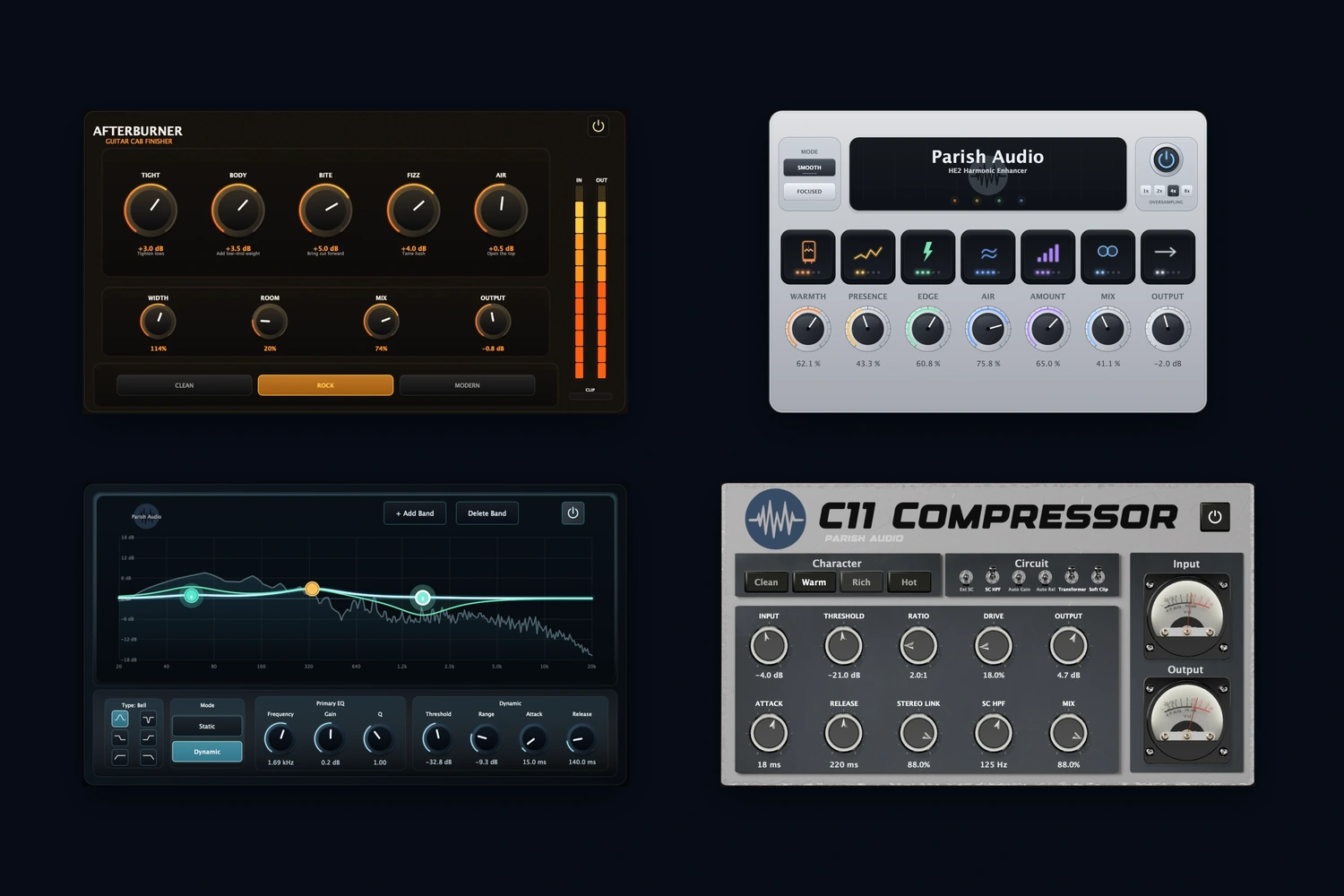Set EQ band mode to Static
The width and height of the screenshot is (1344, 896).
[207, 727]
